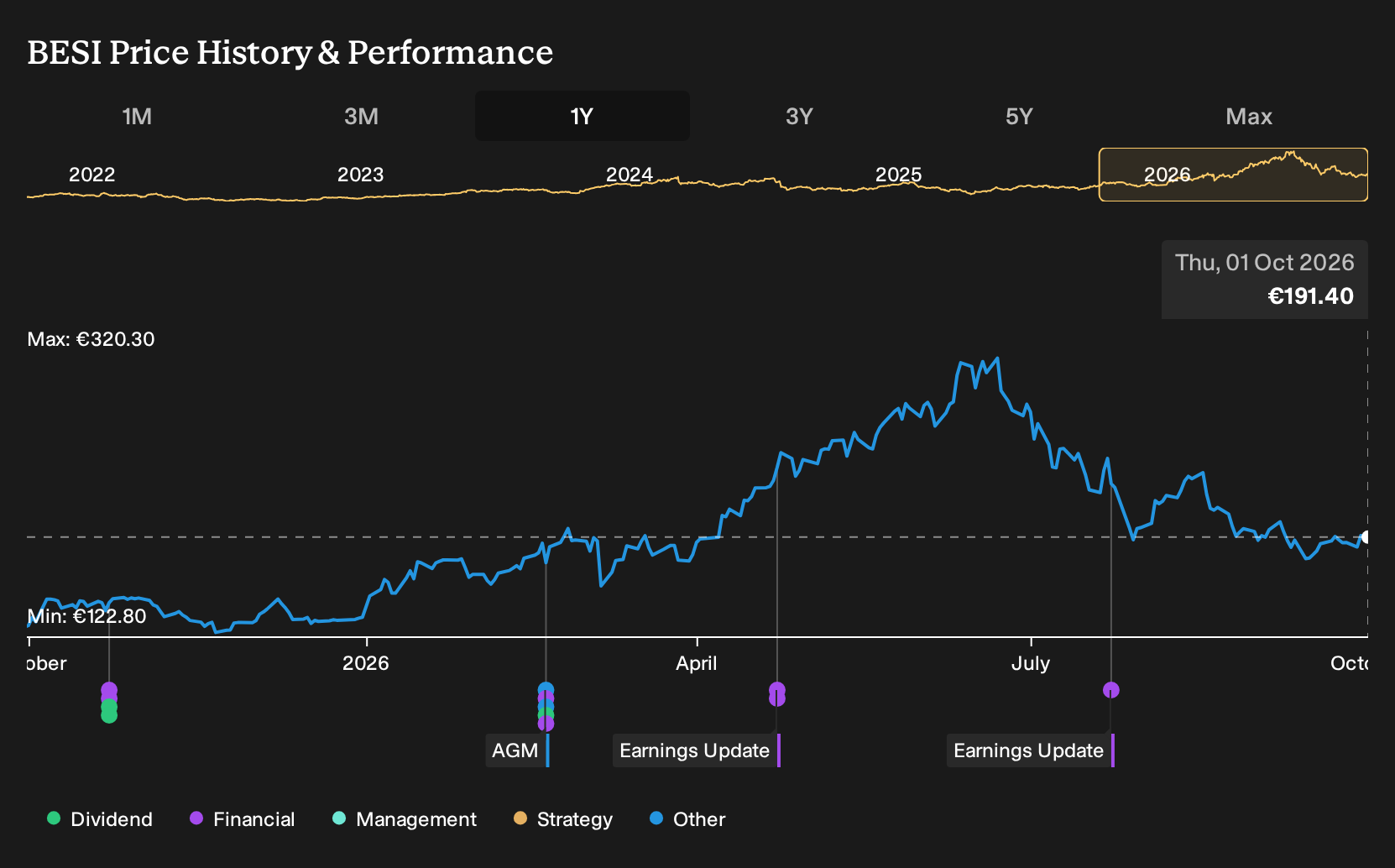
Task: Switch to the 3M time range
Action: click(361, 116)
